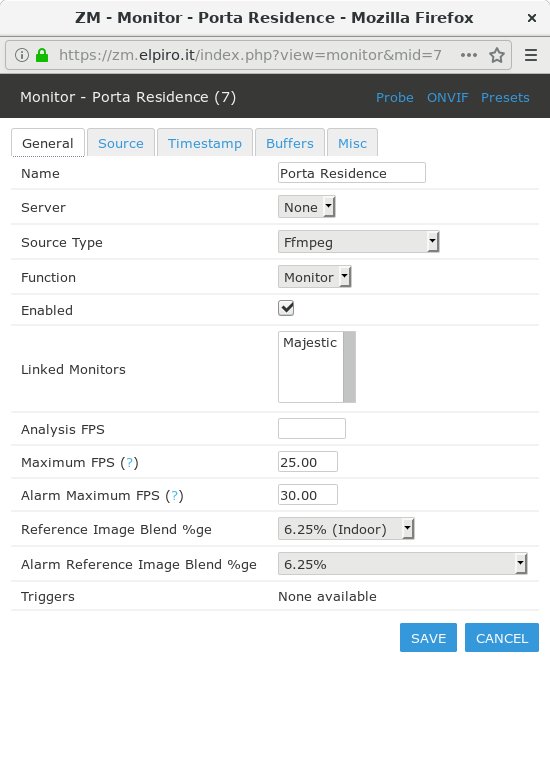Click the green padlock security icon

click(x=42, y=55)
